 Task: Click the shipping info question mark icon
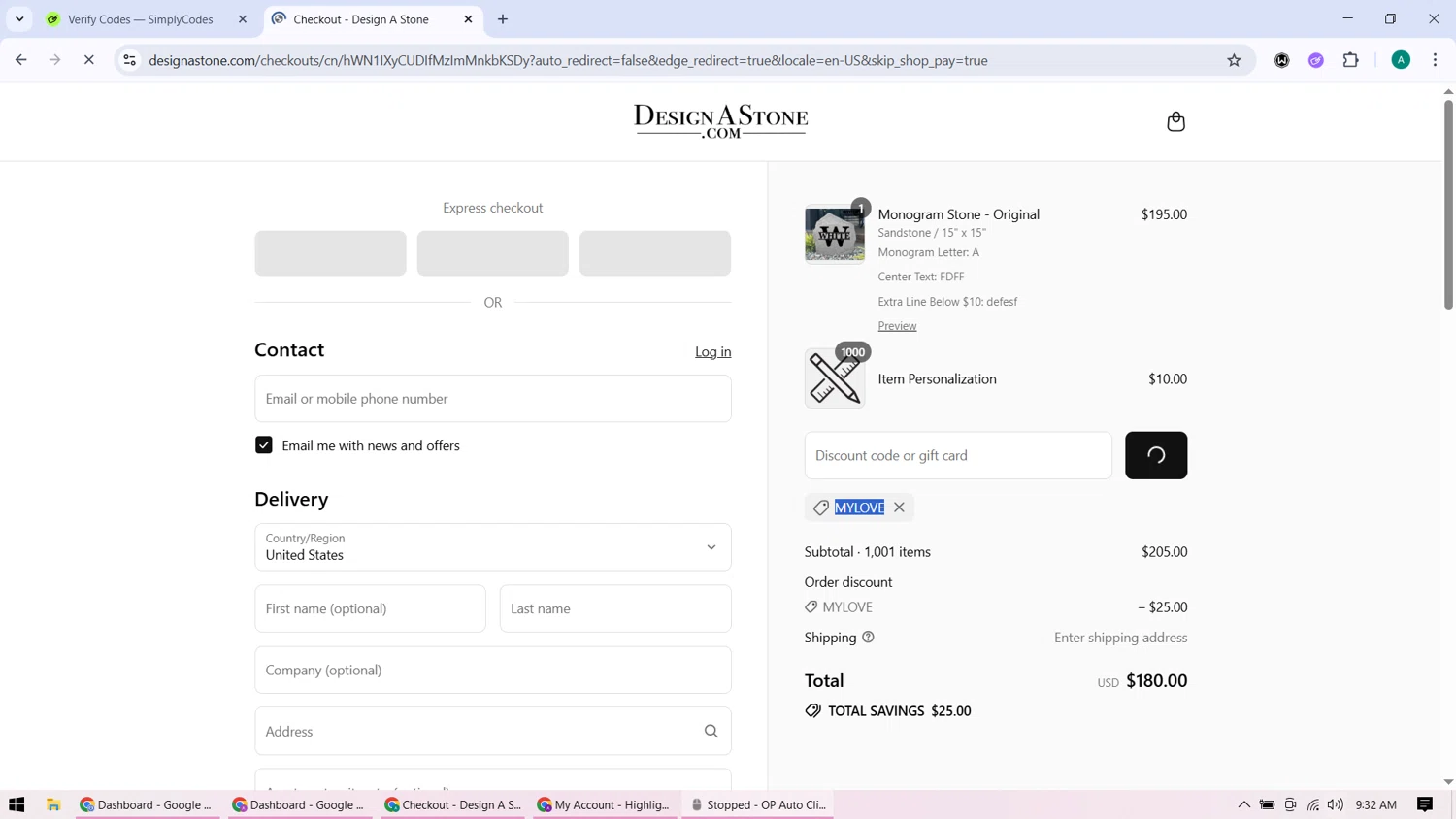868,638
